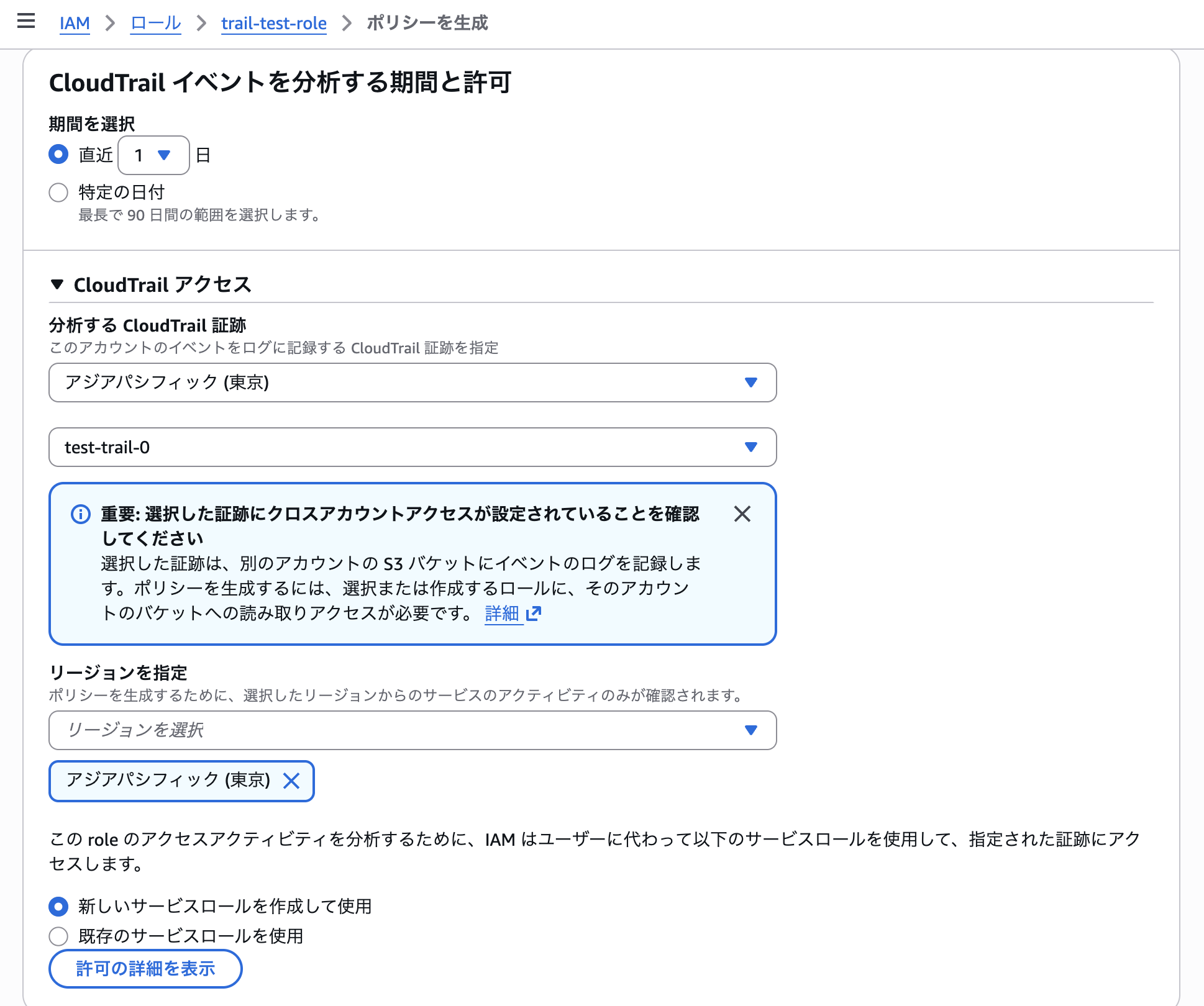Screen dimensions: 1204x1006
Task: Navigate to trail-test-role breadcrumb
Action: pyautogui.click(x=274, y=23)
